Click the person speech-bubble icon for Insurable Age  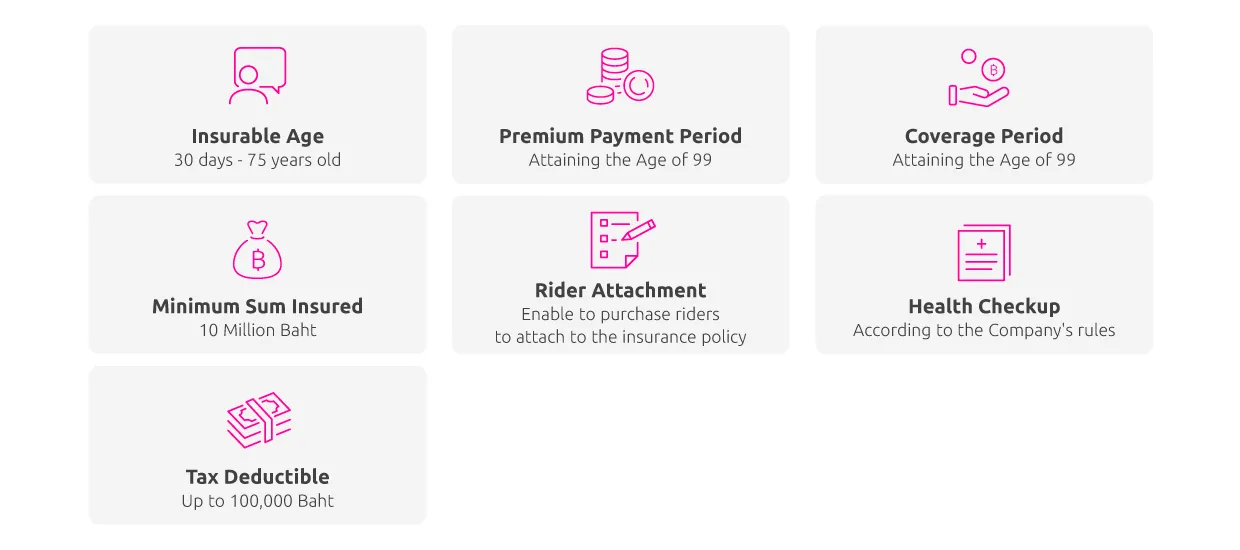(257, 76)
